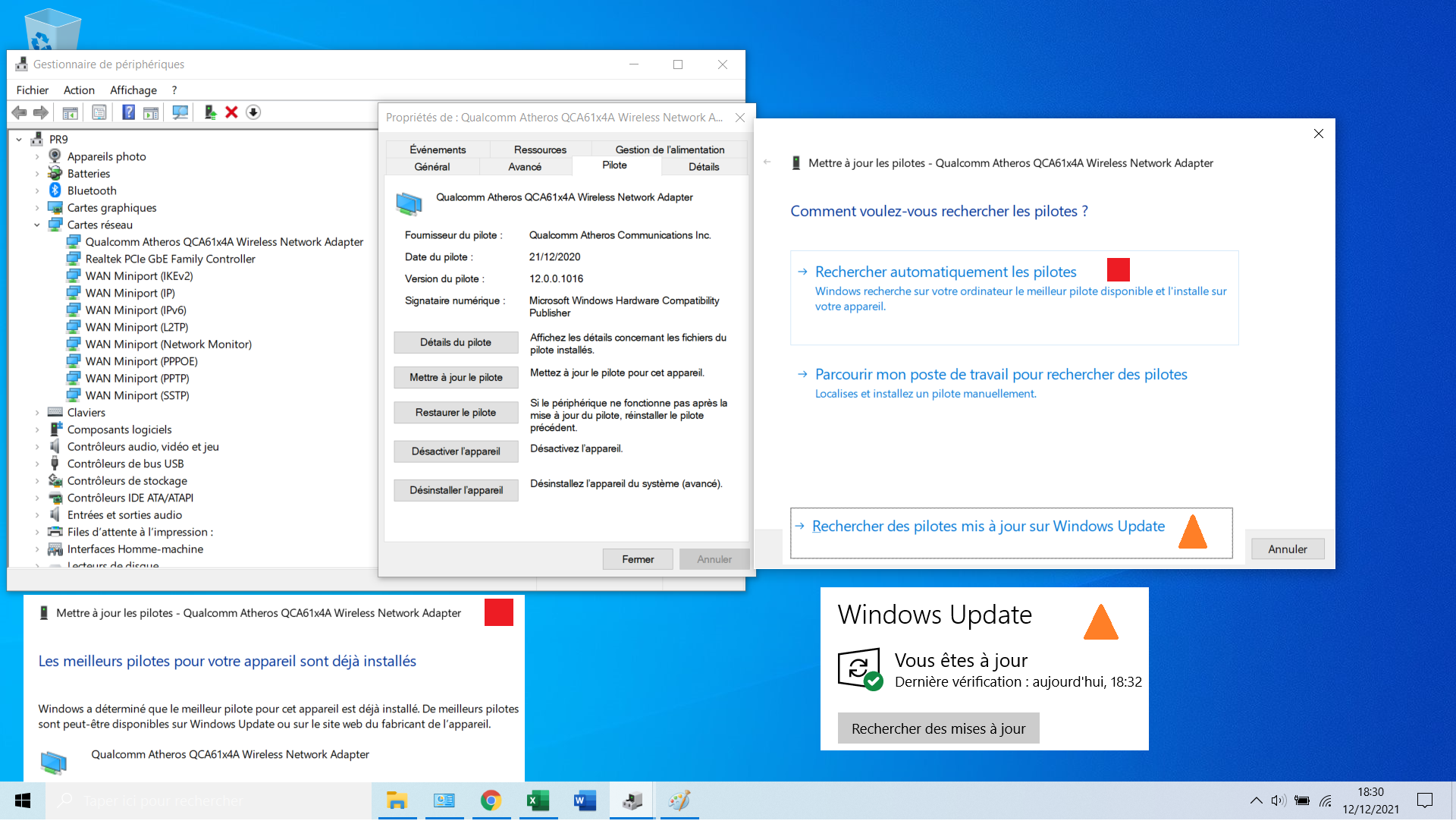Toggle the action pane toolbar icon
The width and height of the screenshot is (1456, 824).
[151, 113]
